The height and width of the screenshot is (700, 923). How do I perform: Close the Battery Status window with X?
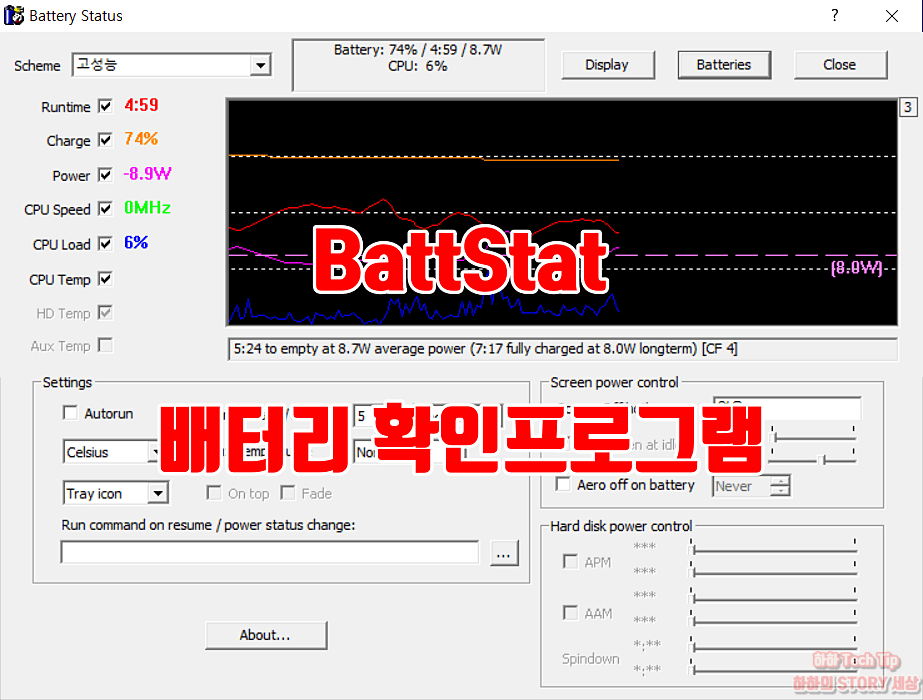[892, 16]
